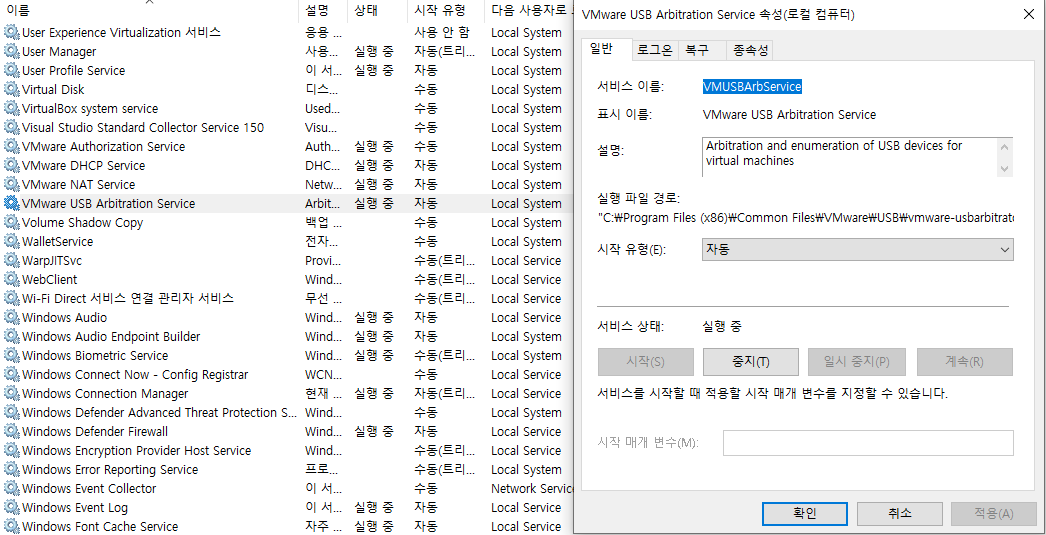The image size is (1046, 535).
Task: Click gear icon of Wi-Fi Direct 서비스
Action: coord(11,299)
